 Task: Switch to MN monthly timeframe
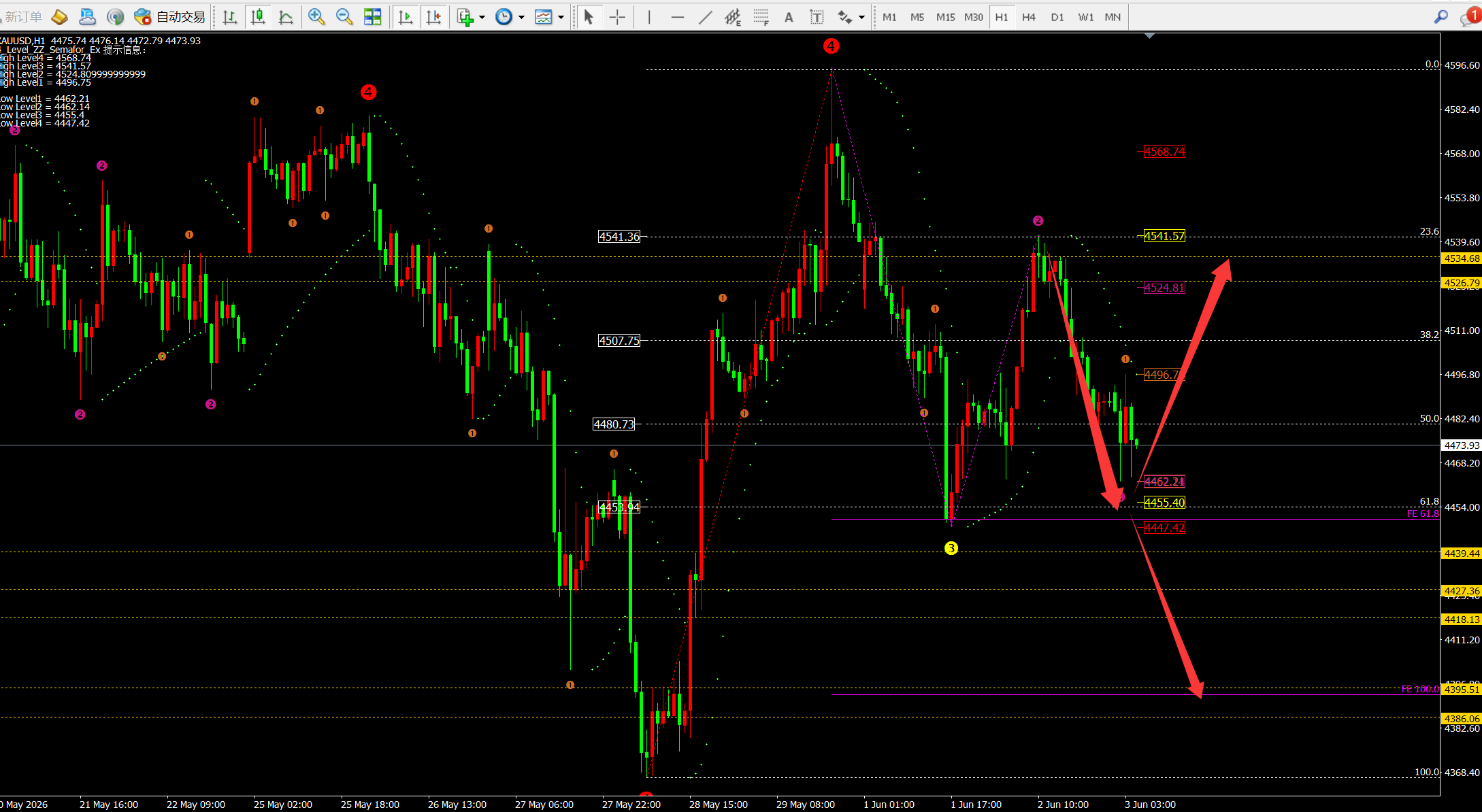pos(1113,17)
